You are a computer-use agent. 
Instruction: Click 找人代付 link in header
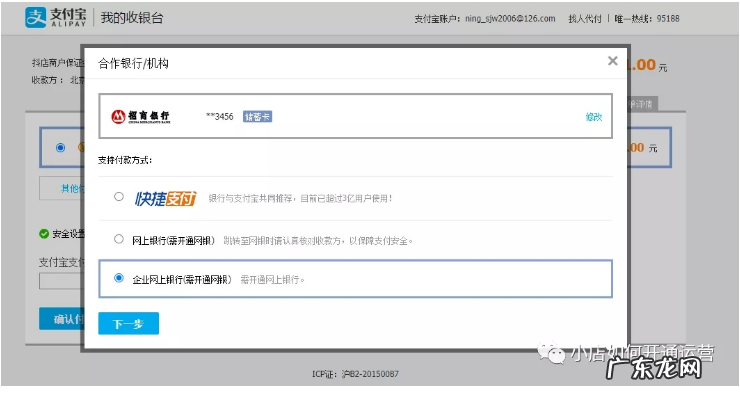tap(585, 19)
